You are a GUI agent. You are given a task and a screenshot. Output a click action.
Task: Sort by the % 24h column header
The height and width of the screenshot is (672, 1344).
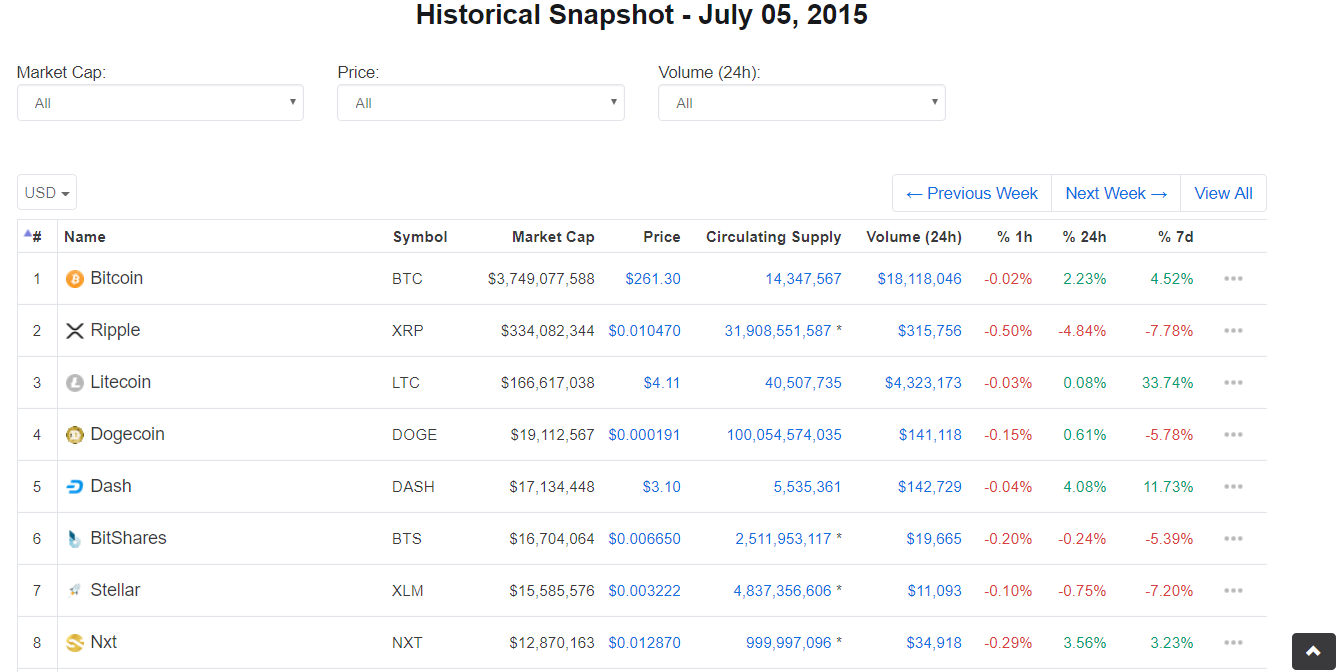pos(1084,237)
